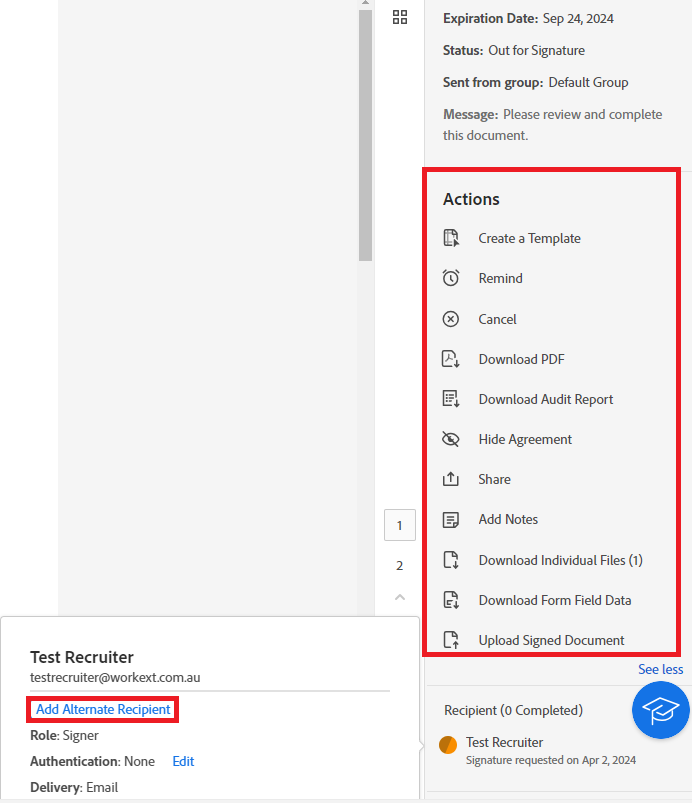Open the graduation cap help button
The height and width of the screenshot is (803, 692).
[661, 710]
